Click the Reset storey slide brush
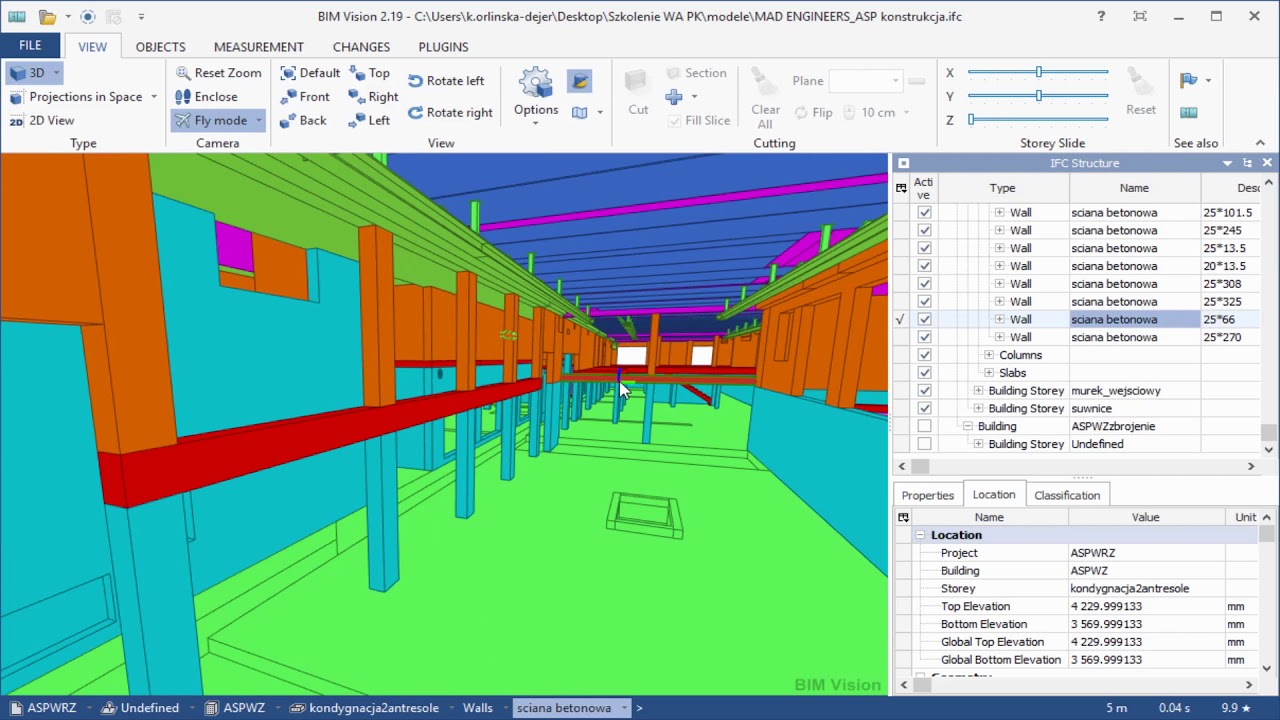 (1141, 92)
